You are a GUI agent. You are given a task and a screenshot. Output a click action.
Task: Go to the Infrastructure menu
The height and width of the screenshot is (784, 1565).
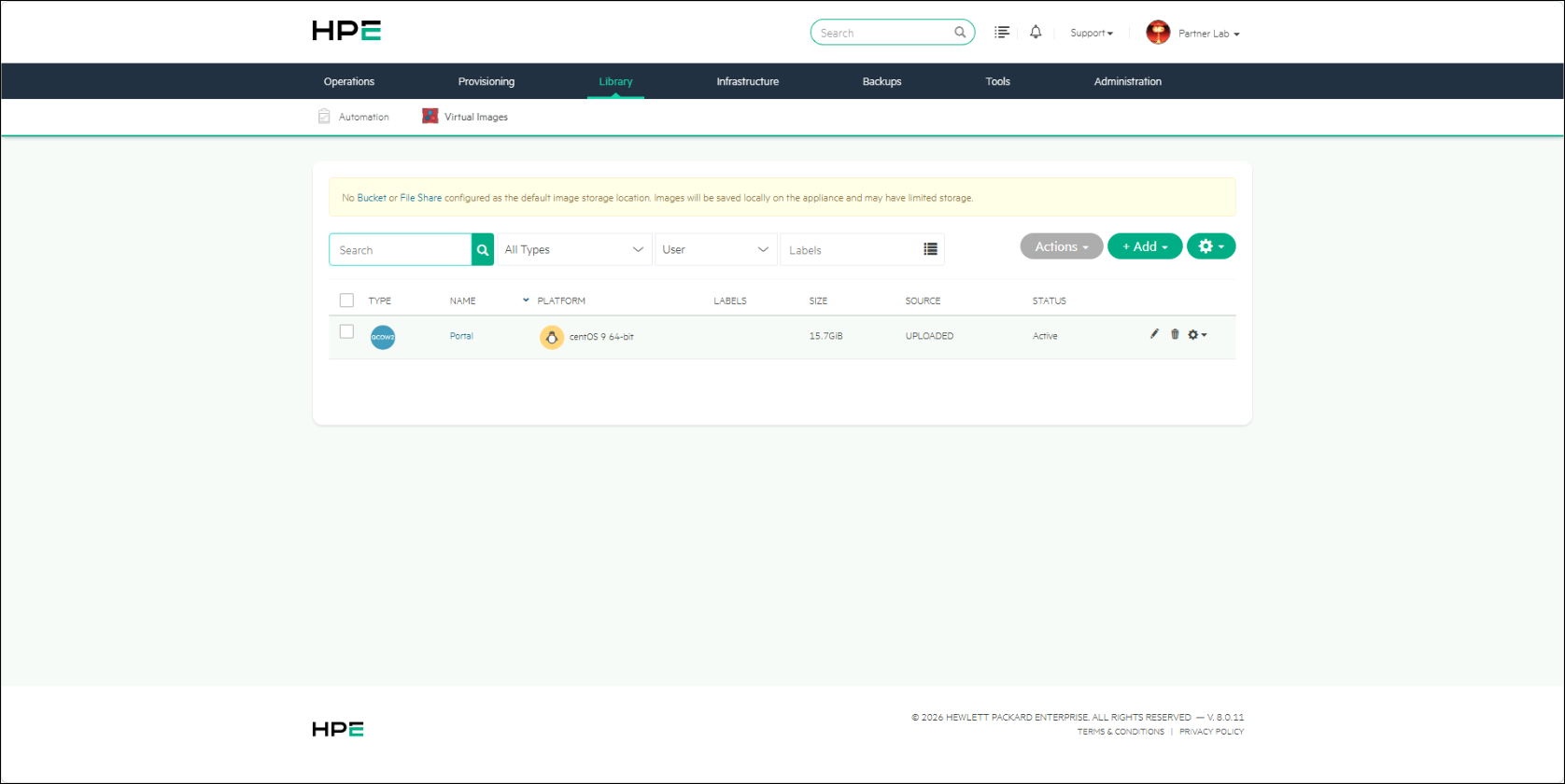click(x=747, y=81)
